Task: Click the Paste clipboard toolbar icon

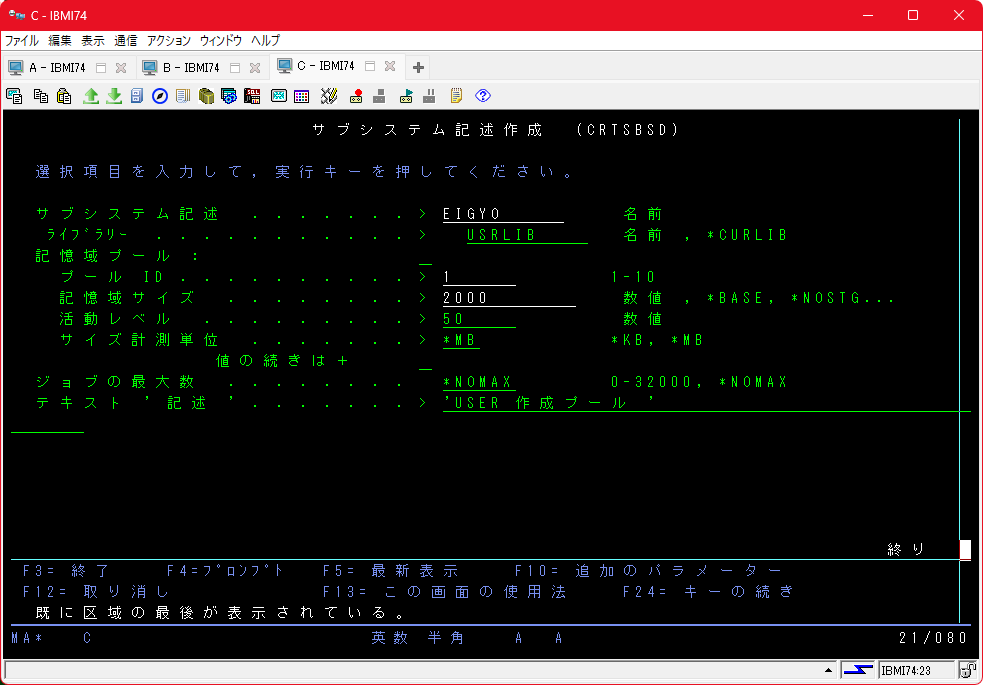Action: tap(64, 96)
